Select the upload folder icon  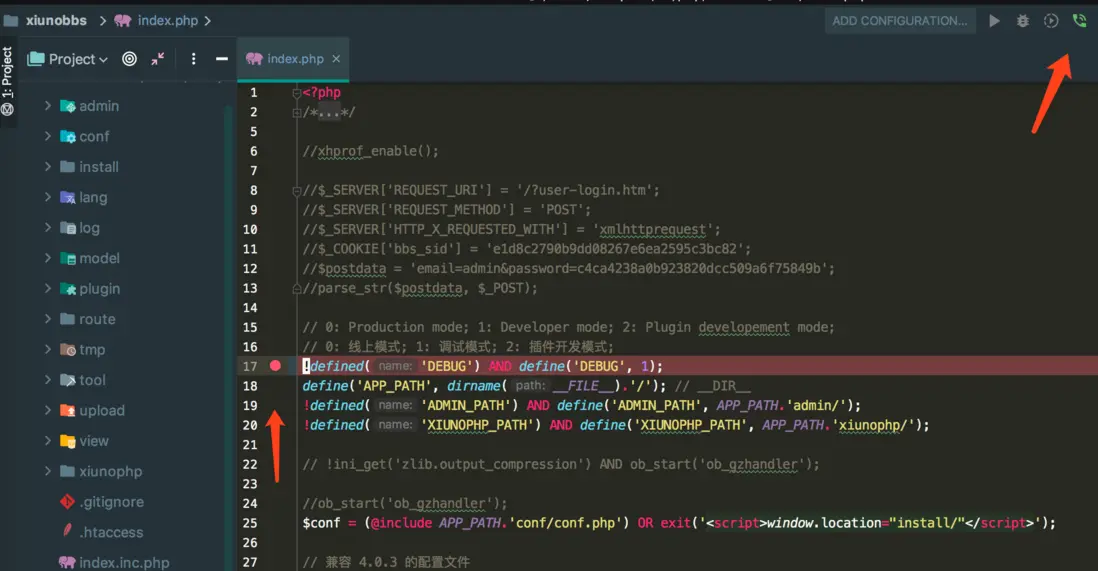coord(67,410)
